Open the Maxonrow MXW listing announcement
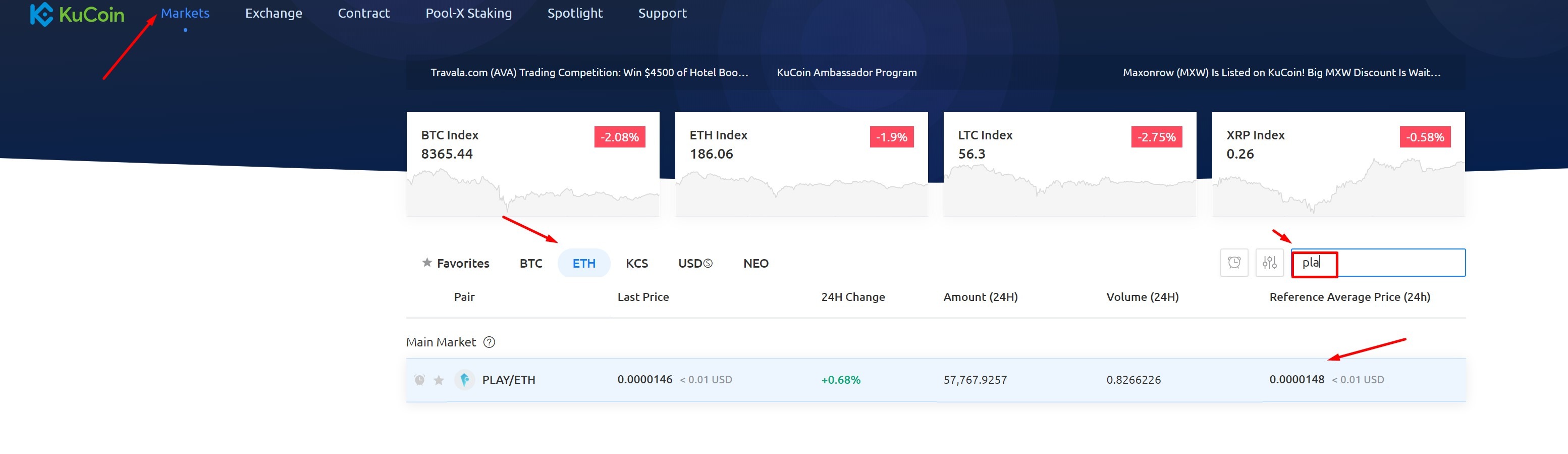The height and width of the screenshot is (454, 1568). pos(1281,73)
